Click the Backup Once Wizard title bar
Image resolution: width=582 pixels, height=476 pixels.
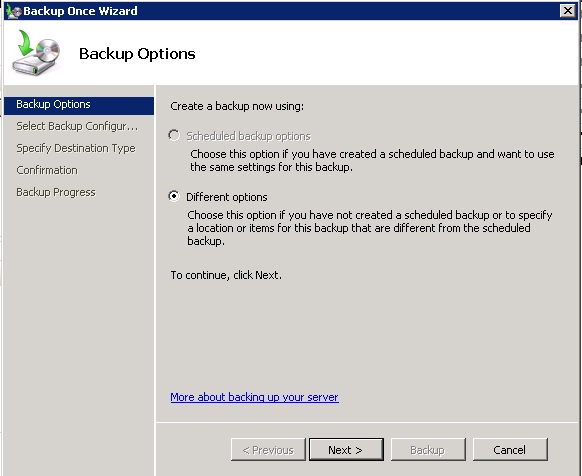click(x=291, y=11)
